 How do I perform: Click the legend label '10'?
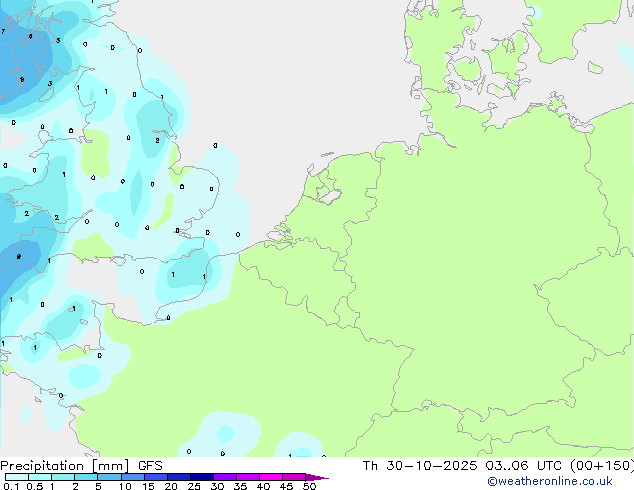click(125, 486)
